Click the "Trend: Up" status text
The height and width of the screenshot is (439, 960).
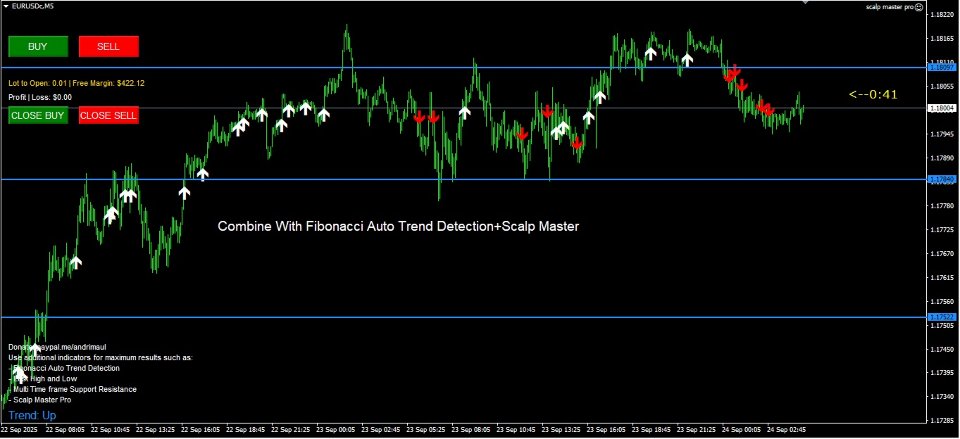point(32,416)
